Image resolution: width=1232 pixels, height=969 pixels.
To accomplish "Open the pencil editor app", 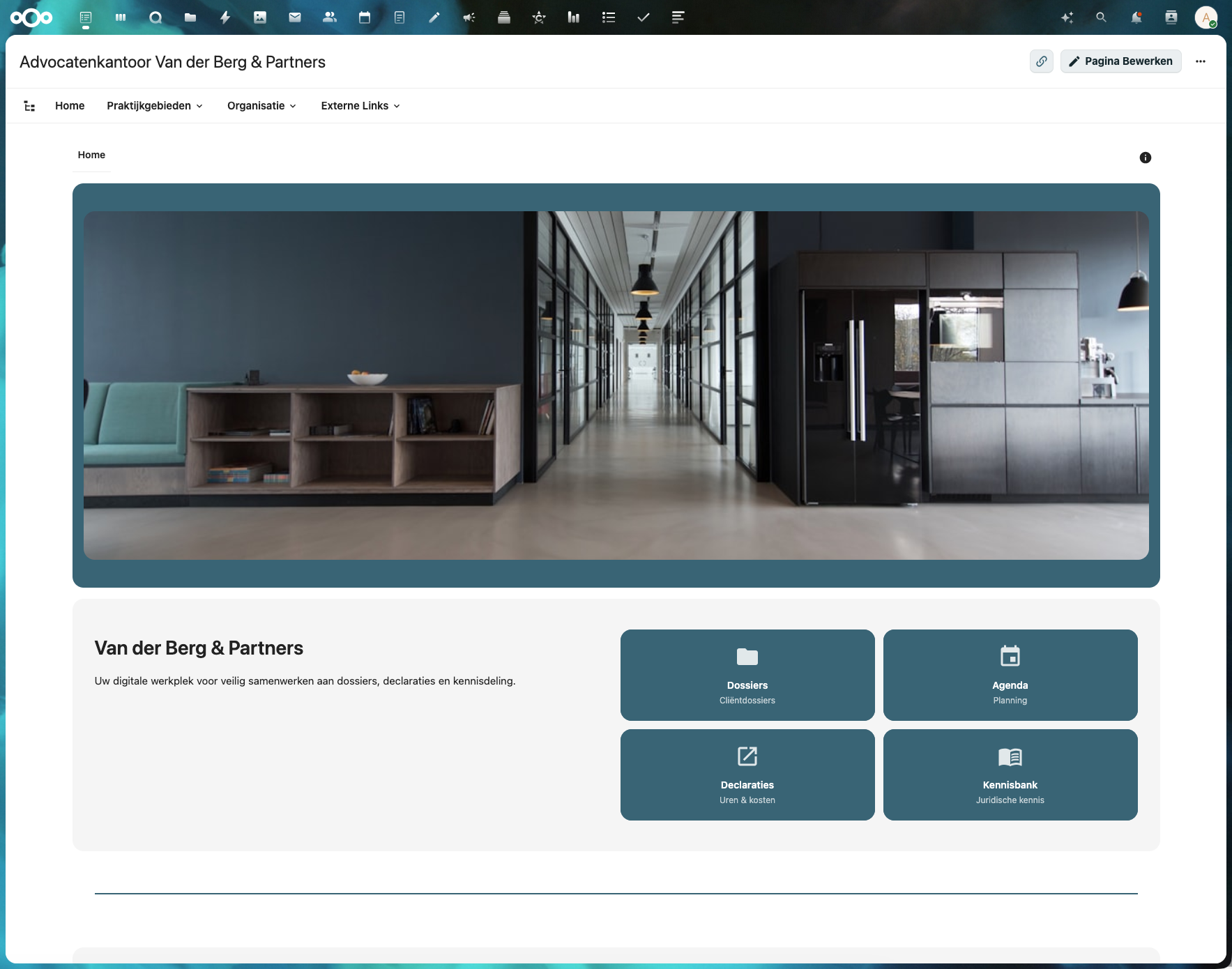I will click(x=434, y=17).
